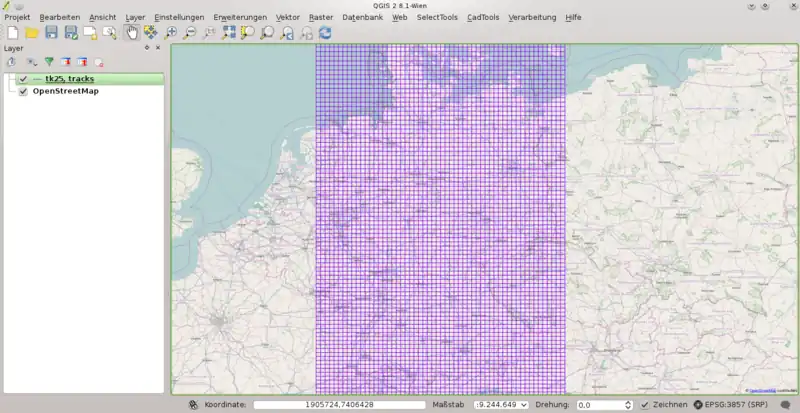Uncheck the OpenStreetMap layer checkbox
This screenshot has width=800, height=413.
click(x=23, y=91)
